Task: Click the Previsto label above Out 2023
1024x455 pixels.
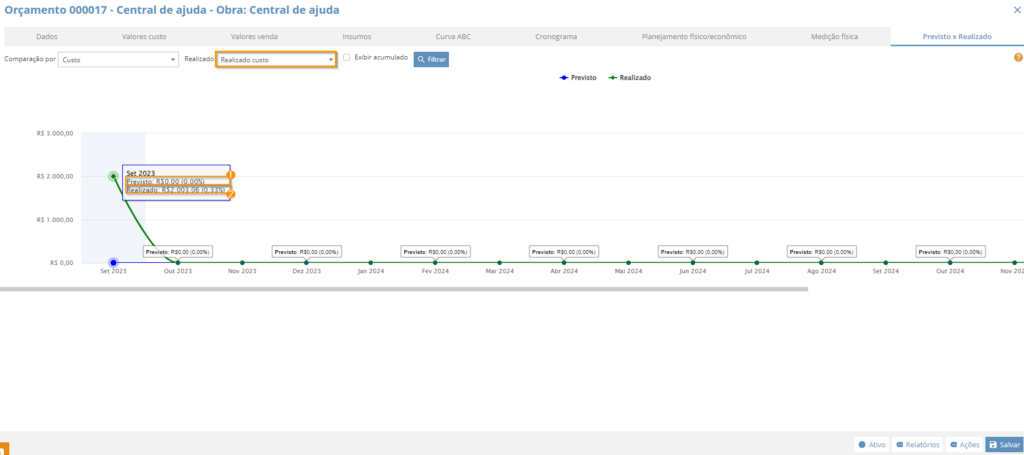Action: 178,251
